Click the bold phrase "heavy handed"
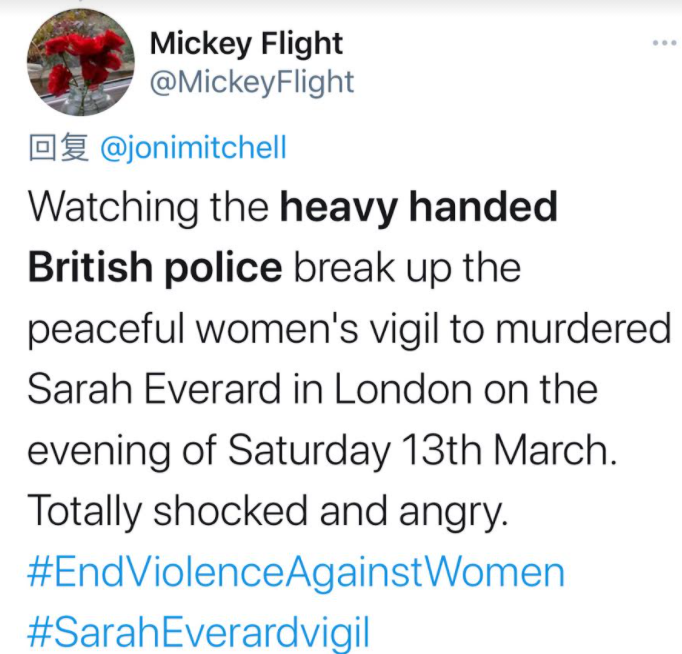 coord(418,207)
